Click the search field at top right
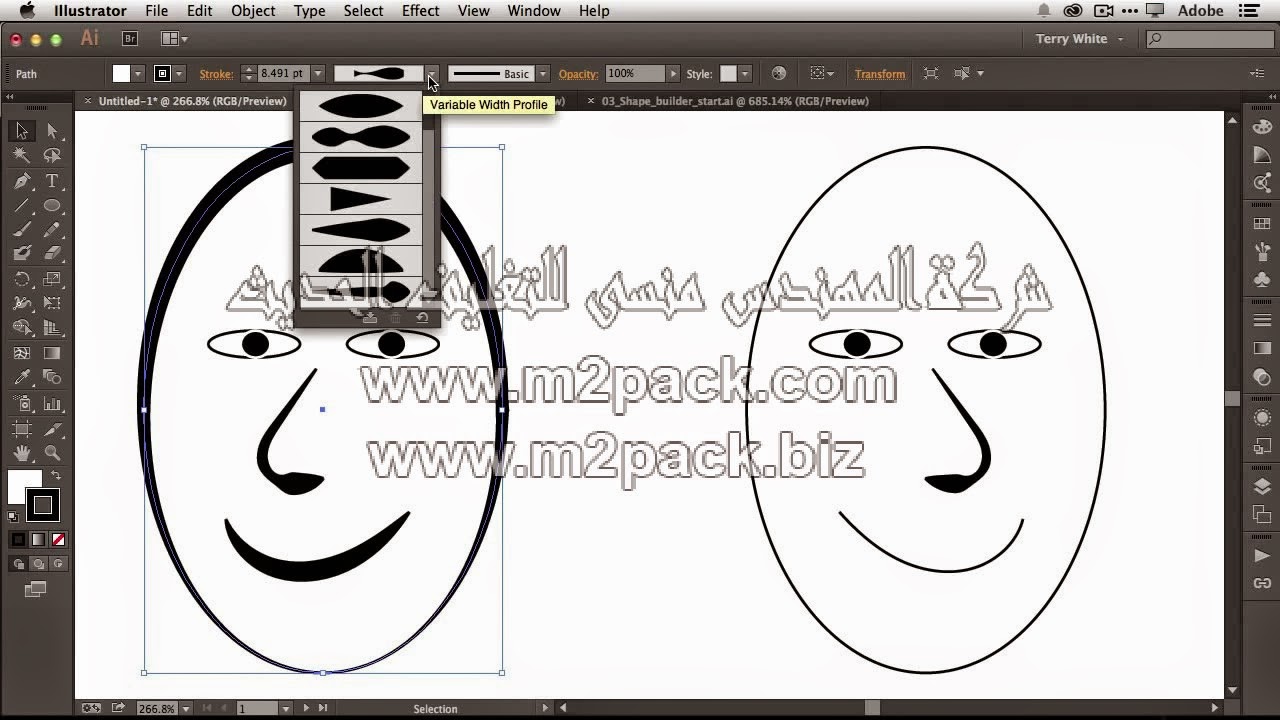 (1208, 39)
